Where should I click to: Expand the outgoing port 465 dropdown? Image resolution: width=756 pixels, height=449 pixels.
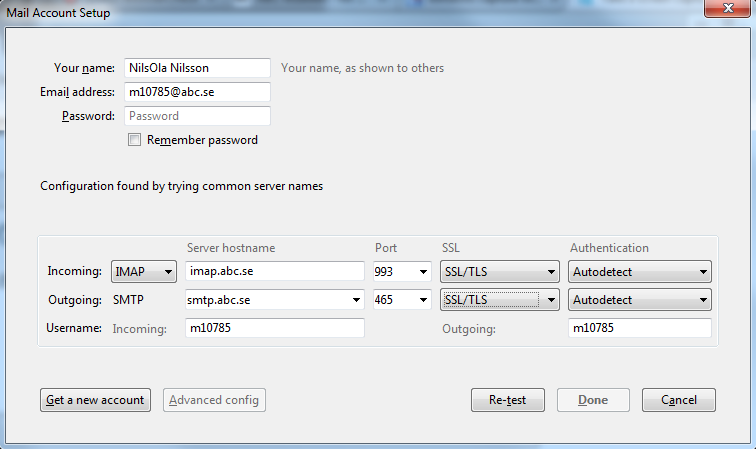pos(401,299)
